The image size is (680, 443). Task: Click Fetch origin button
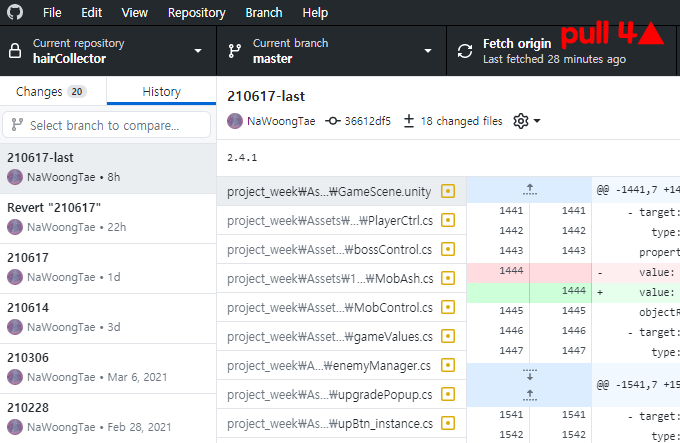tap(561, 51)
